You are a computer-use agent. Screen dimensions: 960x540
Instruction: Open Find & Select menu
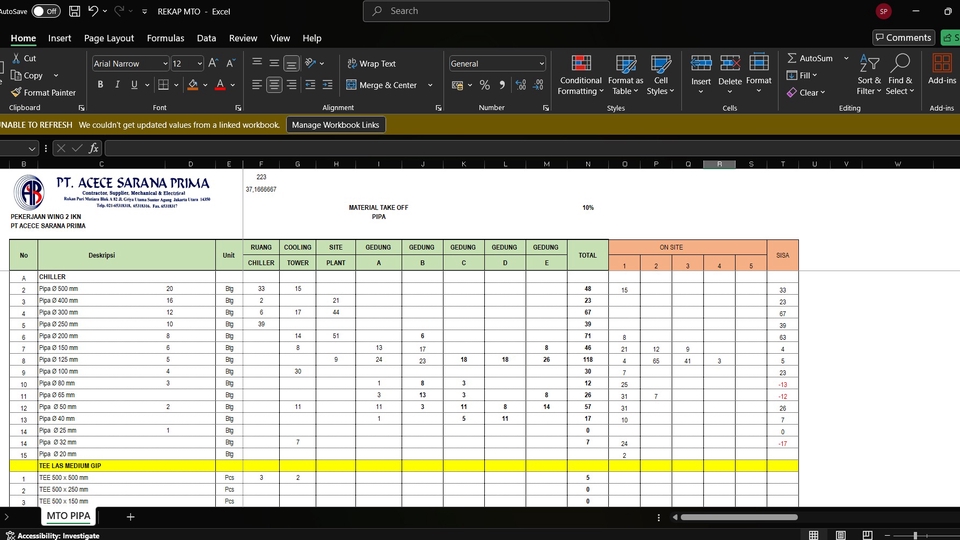point(900,75)
